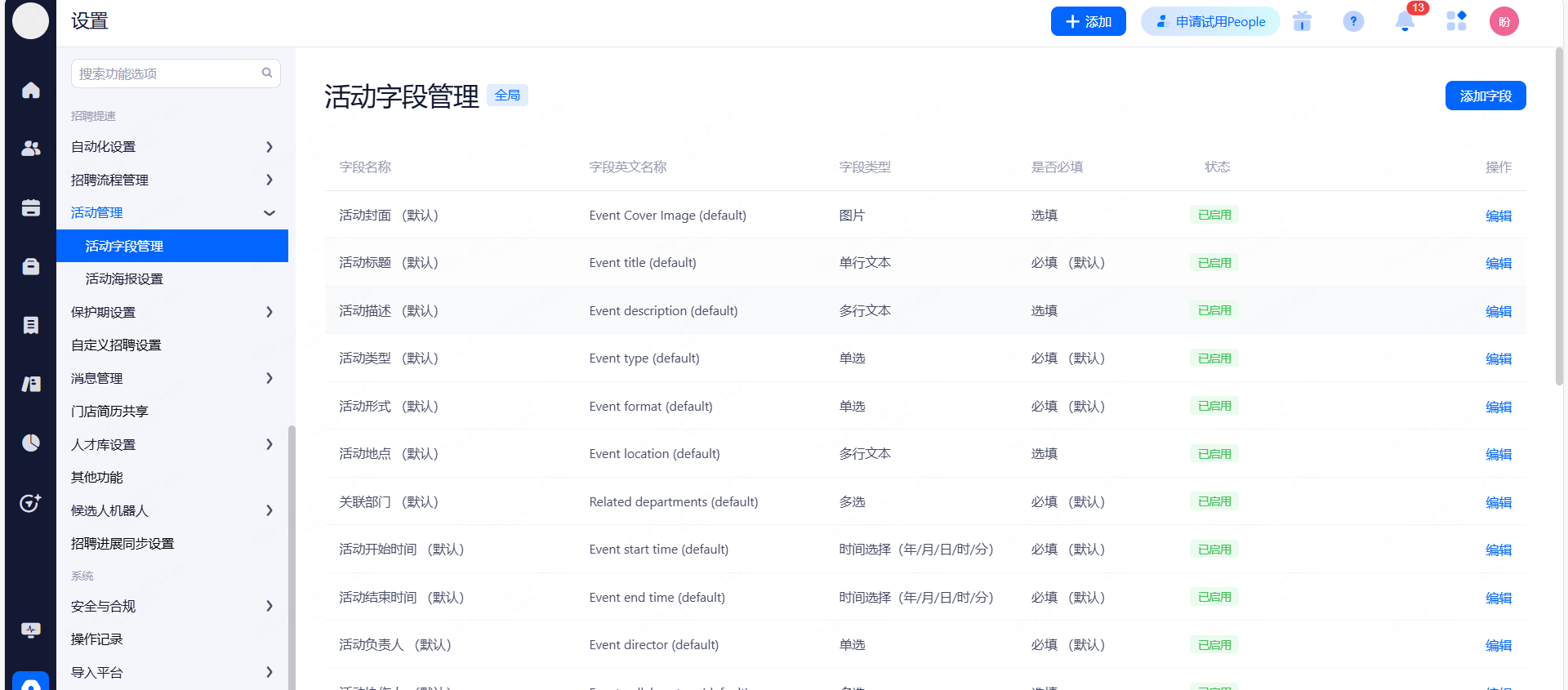Open the gift box icon
This screenshot has width=1568, height=690.
coord(1303,22)
